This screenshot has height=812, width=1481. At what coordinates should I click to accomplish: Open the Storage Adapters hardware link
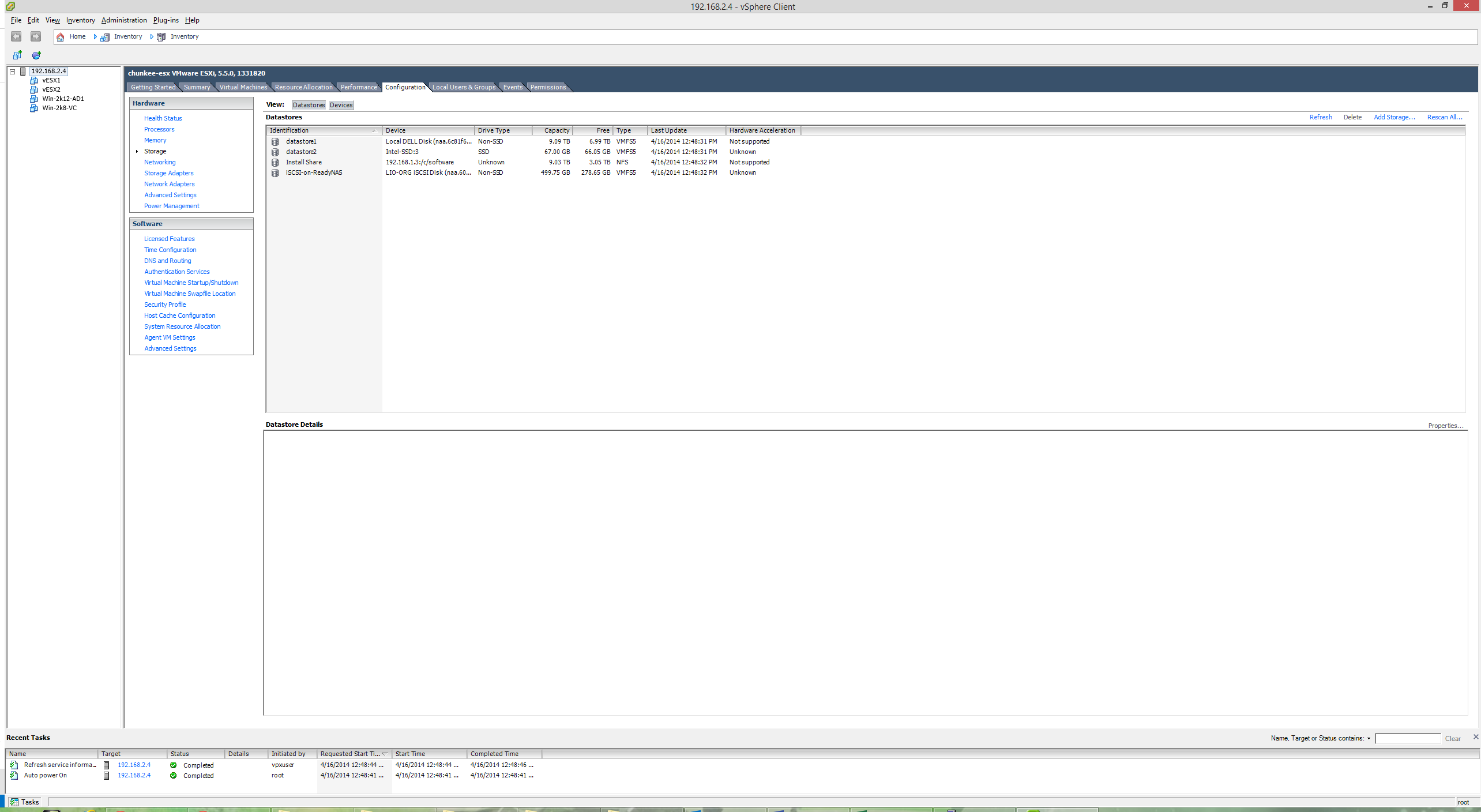[168, 173]
